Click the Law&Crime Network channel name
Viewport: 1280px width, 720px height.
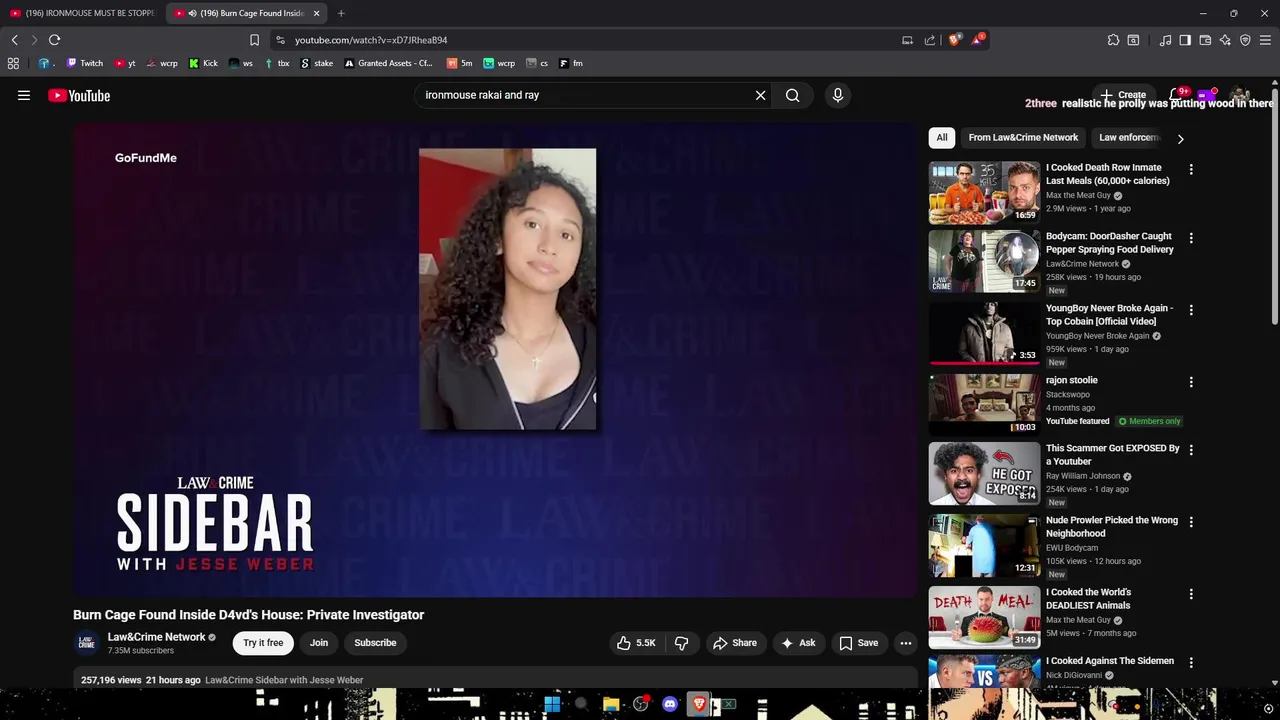[156, 637]
